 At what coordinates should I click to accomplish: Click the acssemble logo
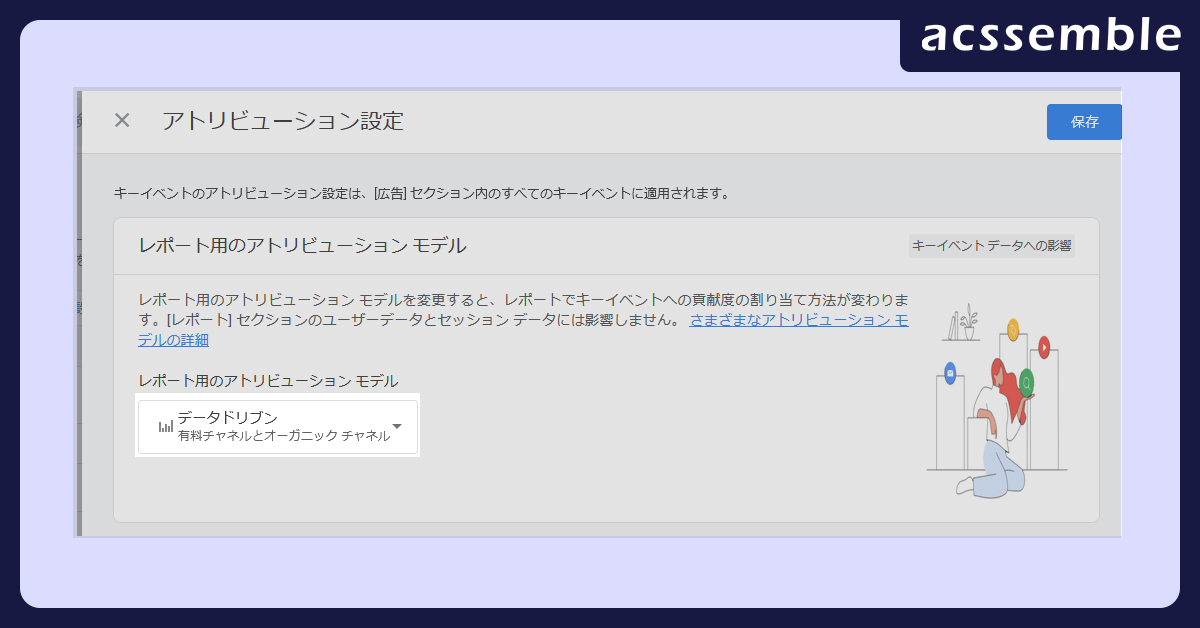click(x=1049, y=35)
